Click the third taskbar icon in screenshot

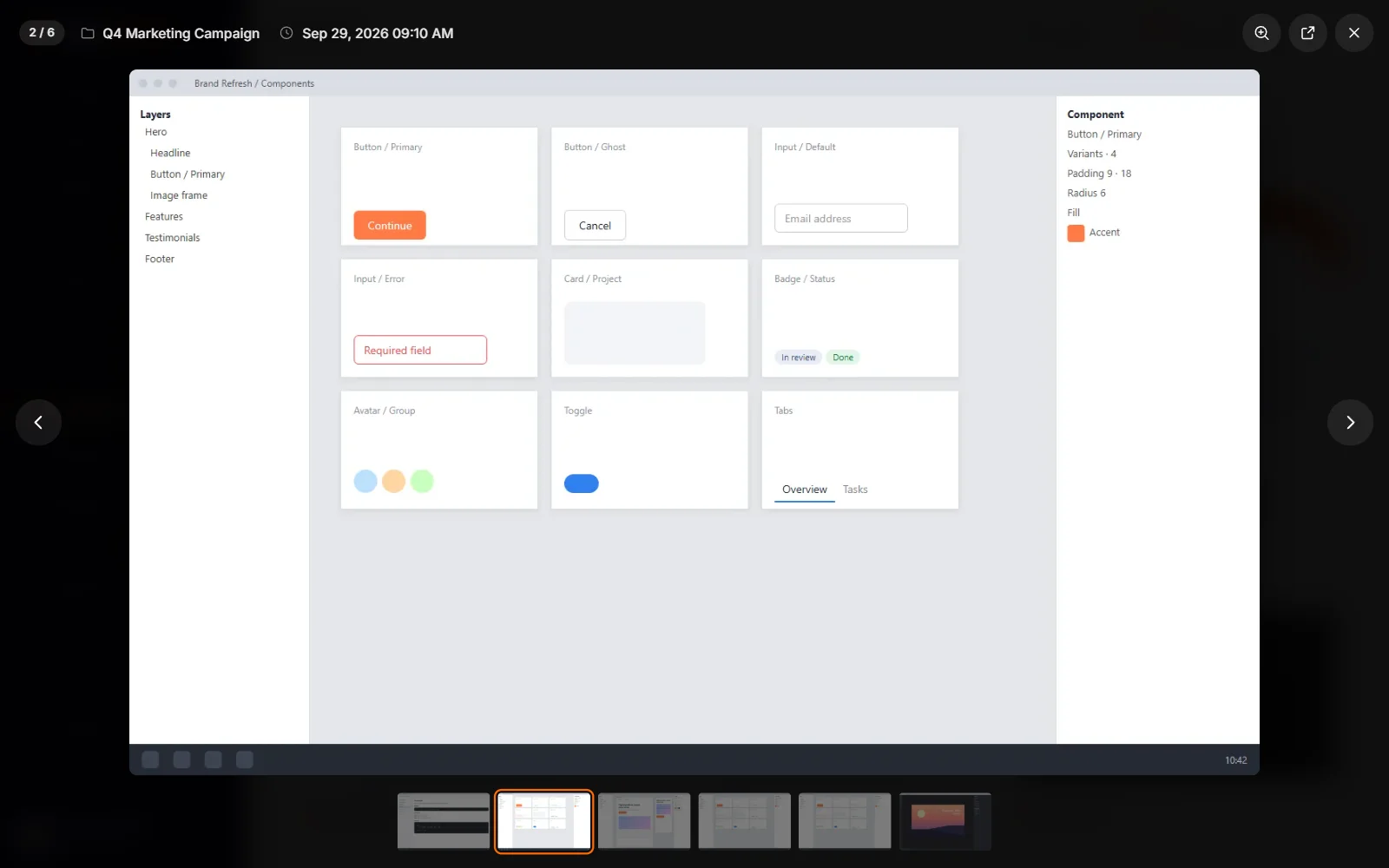click(214, 760)
